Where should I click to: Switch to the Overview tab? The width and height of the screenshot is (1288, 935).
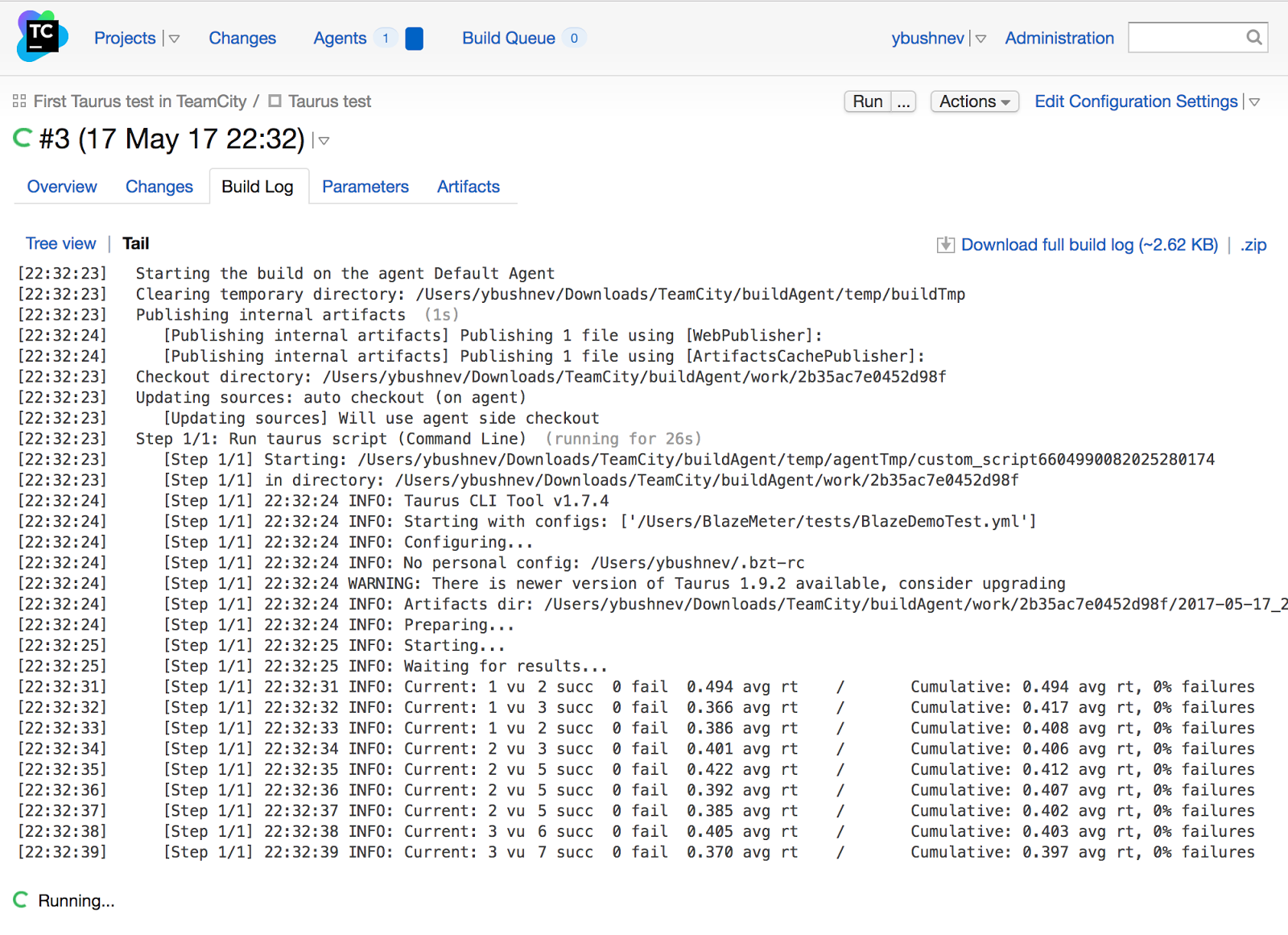point(62,187)
